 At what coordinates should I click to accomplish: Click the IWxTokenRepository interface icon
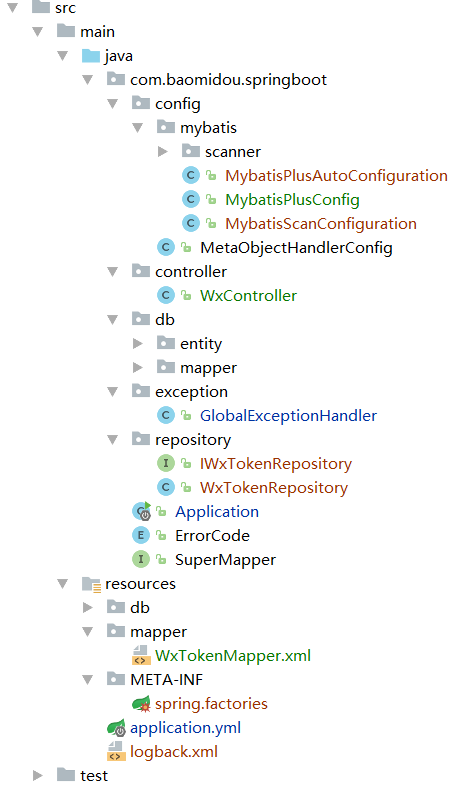(166, 463)
